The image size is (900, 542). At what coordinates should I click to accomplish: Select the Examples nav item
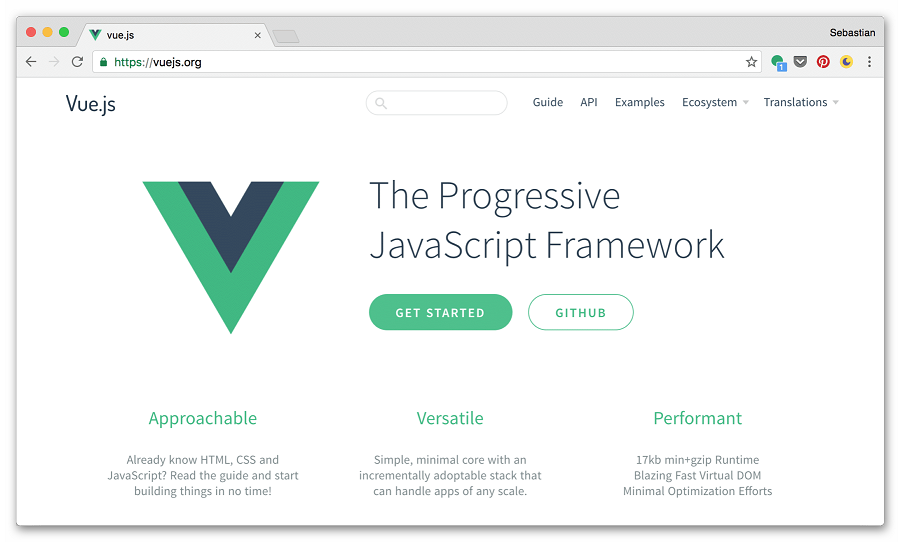(639, 102)
